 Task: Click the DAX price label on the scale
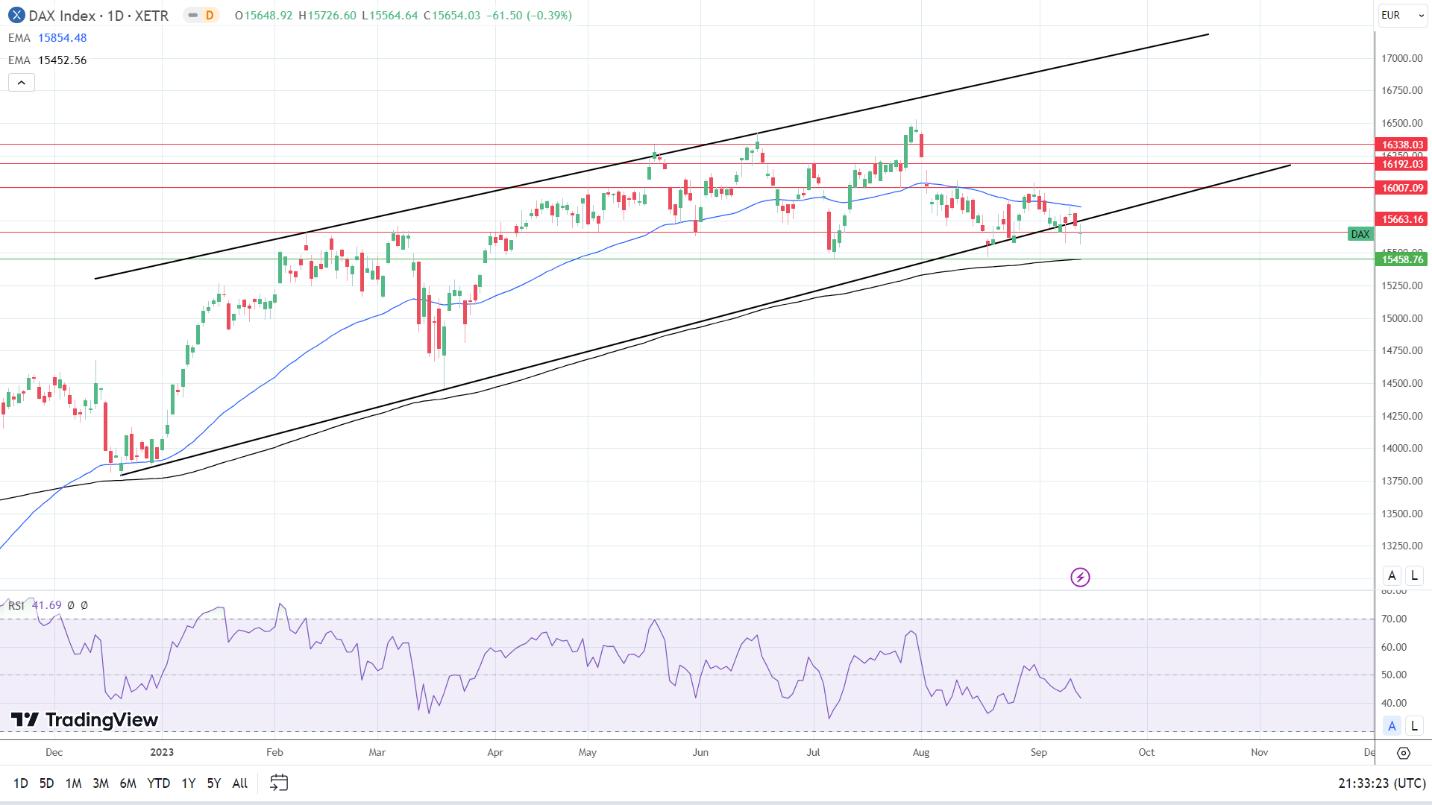[1360, 234]
